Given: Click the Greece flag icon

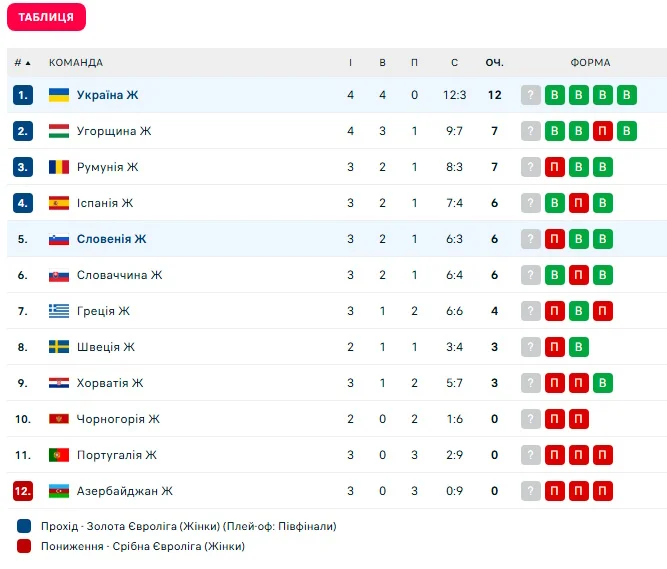Looking at the screenshot, I should [59, 311].
